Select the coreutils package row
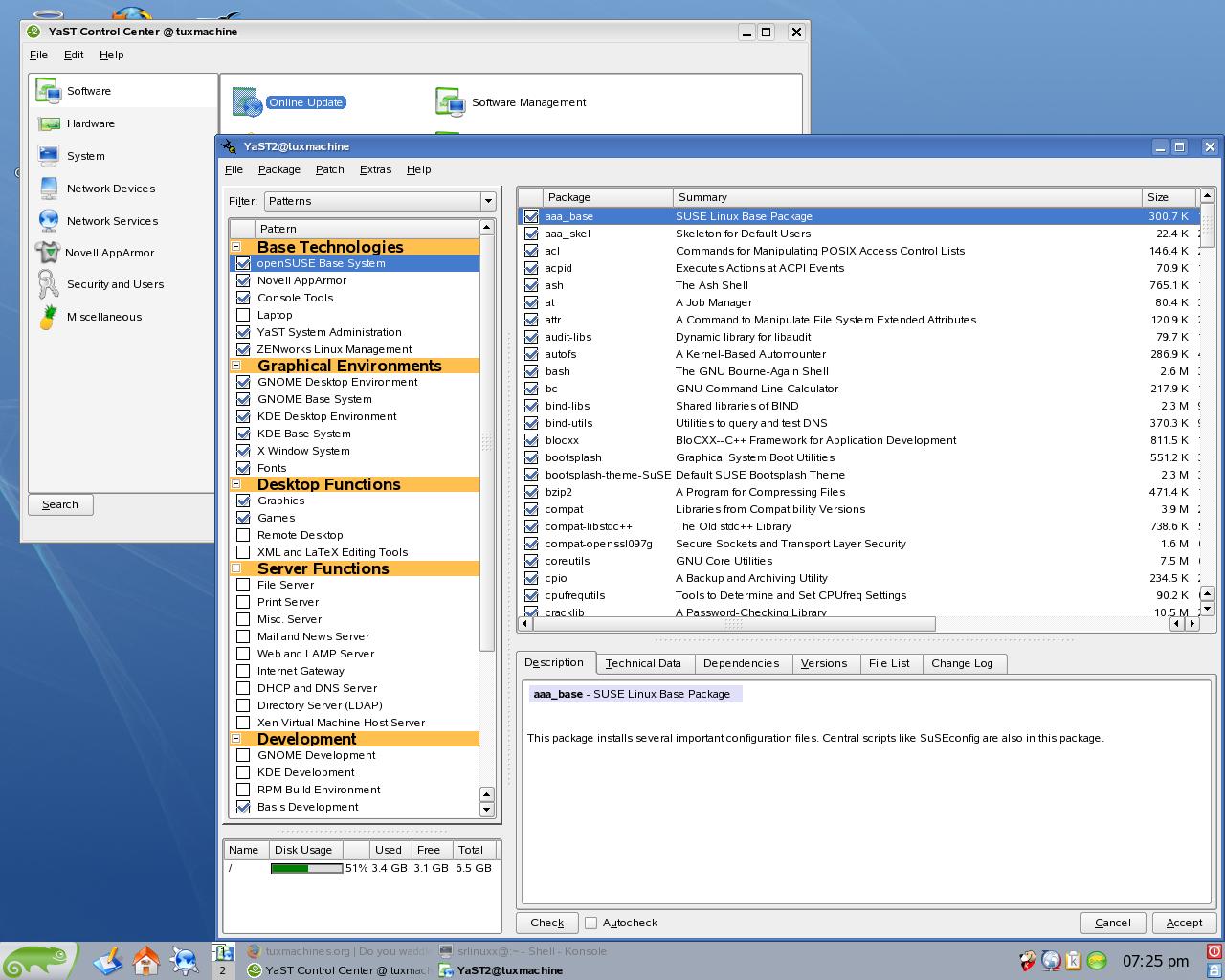 (x=858, y=561)
